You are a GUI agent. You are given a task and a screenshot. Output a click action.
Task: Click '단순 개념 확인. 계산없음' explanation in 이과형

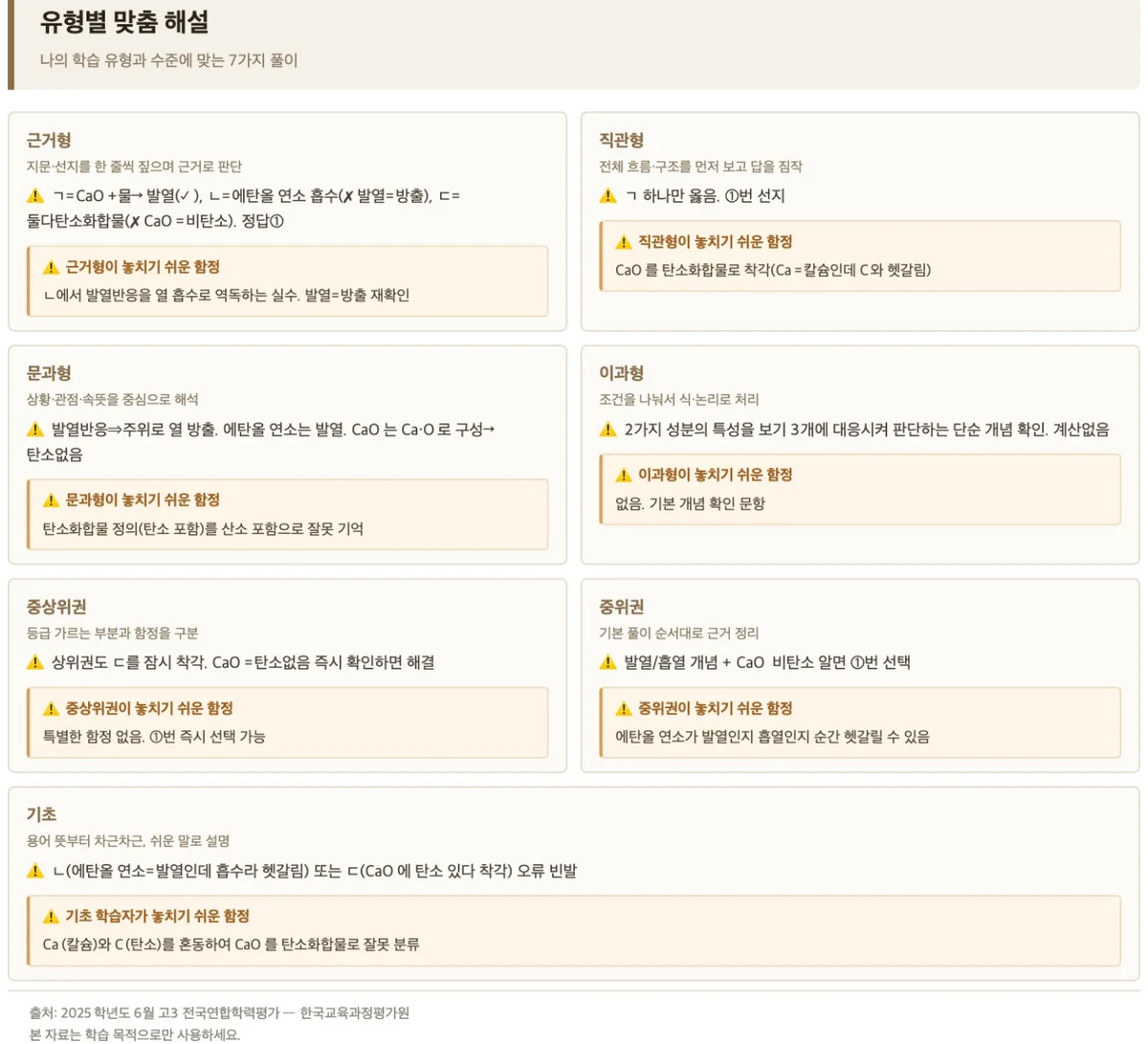[867, 430]
